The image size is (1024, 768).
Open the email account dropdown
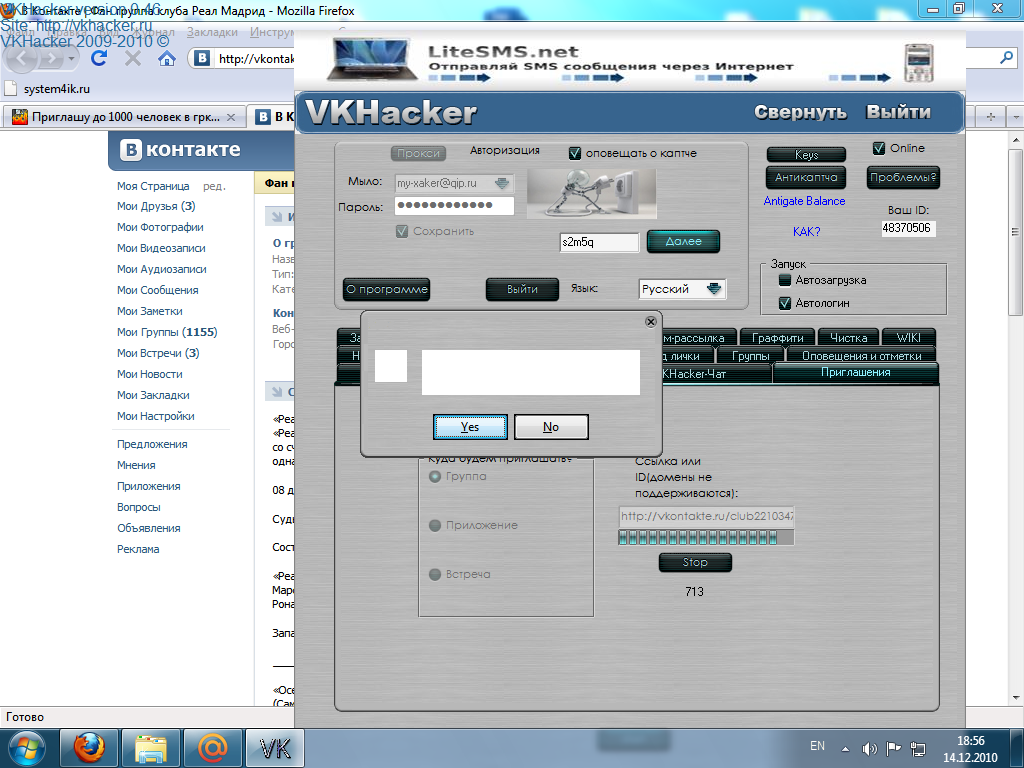pos(502,184)
